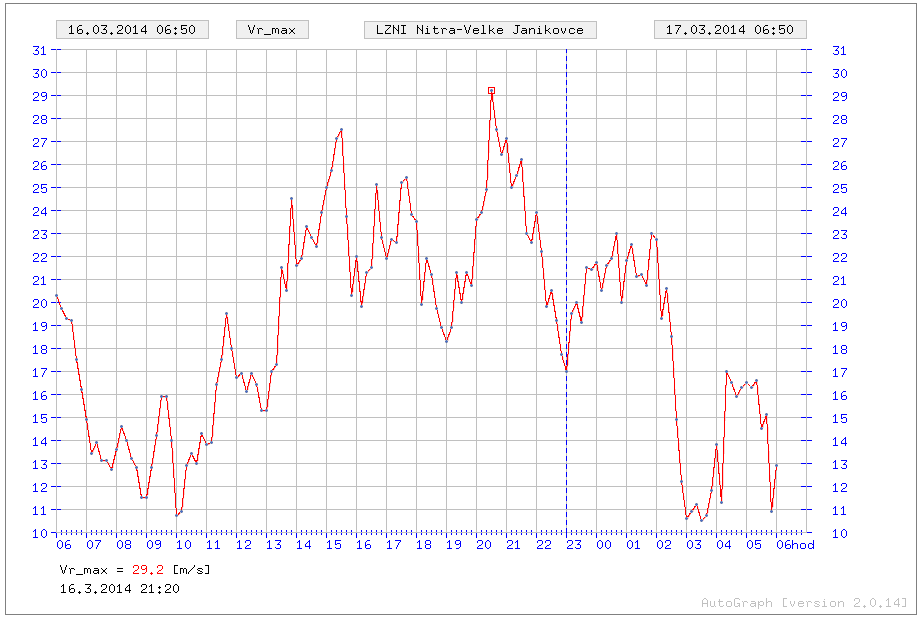Click value 15 on the left vertical axis
The width and height of the screenshot is (920, 618).
click(40, 418)
